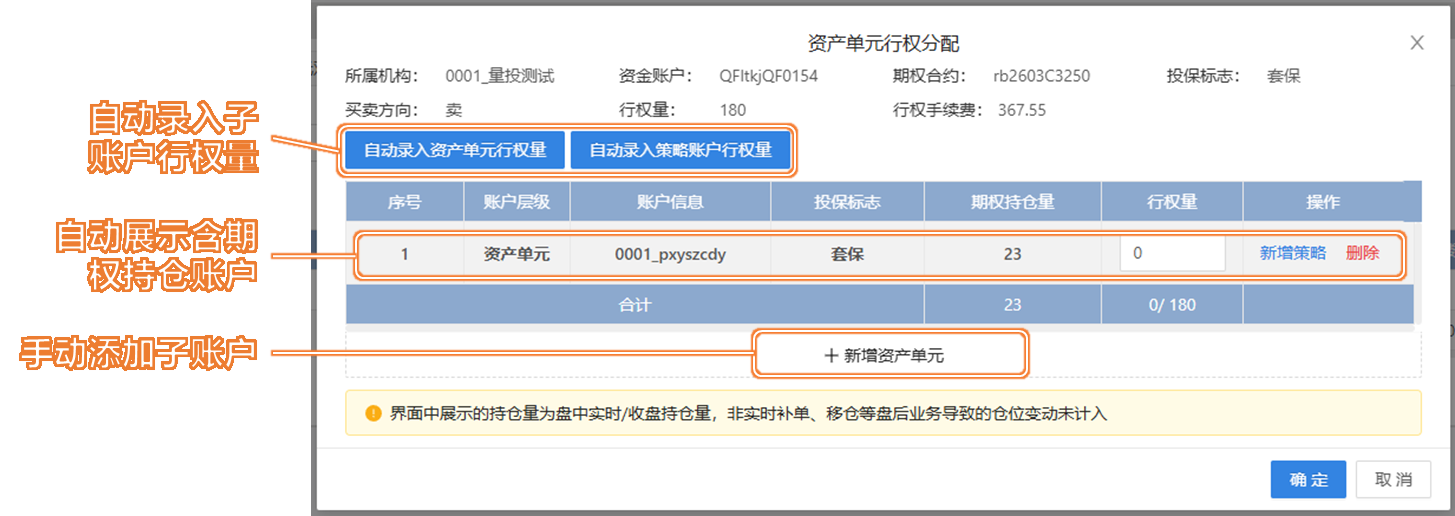This screenshot has height=516, width=1455.
Task: Select the 资产单元 cell in row 1
Action: pos(517,254)
